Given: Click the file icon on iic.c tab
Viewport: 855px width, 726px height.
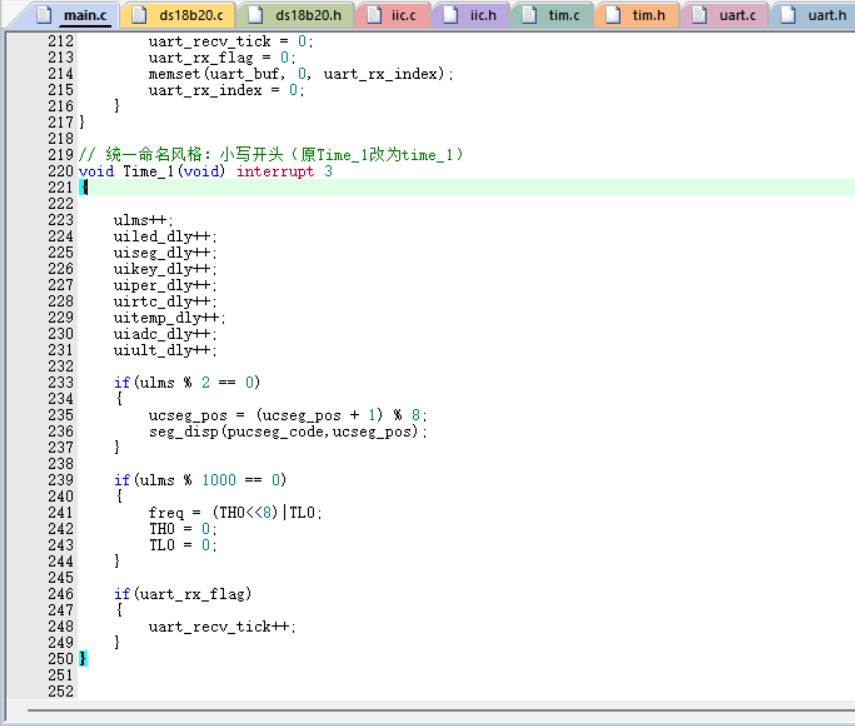Looking at the screenshot, I should [x=374, y=15].
